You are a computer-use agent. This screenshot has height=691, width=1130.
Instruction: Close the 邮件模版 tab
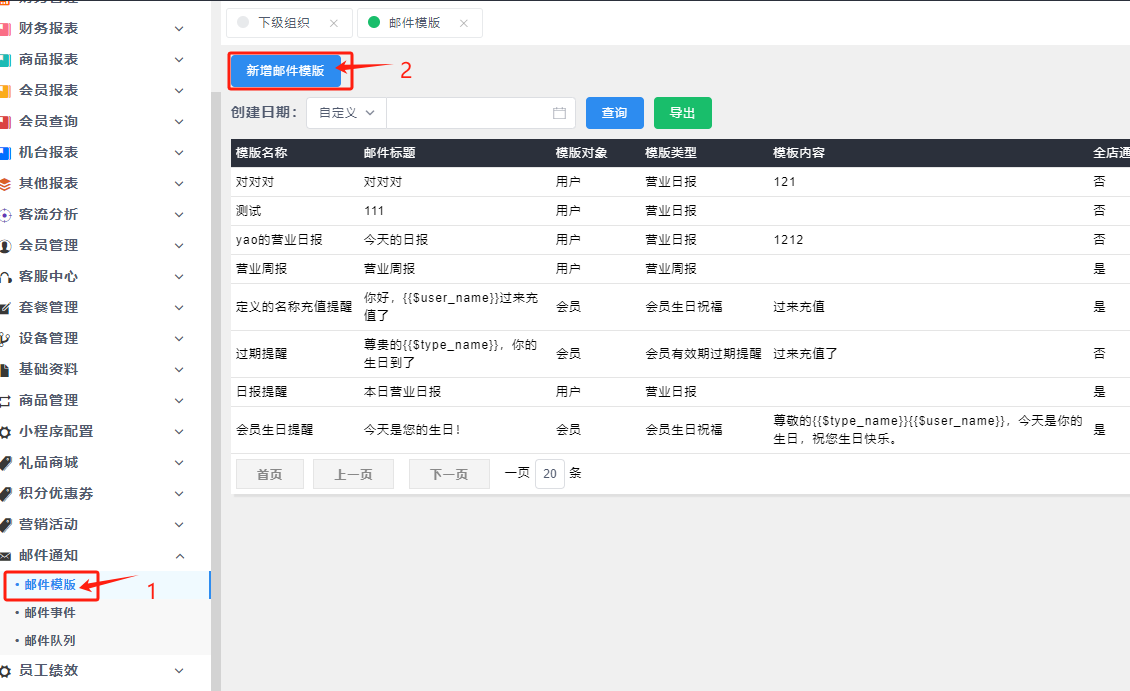coord(463,23)
